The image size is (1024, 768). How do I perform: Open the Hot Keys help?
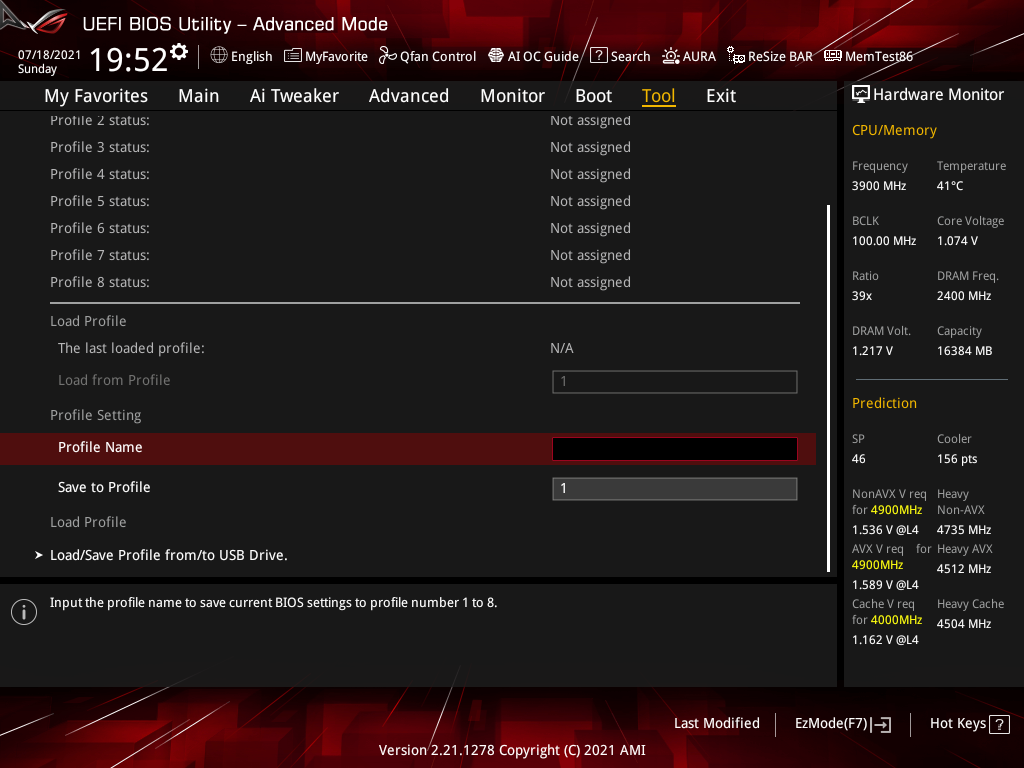tap(957, 723)
